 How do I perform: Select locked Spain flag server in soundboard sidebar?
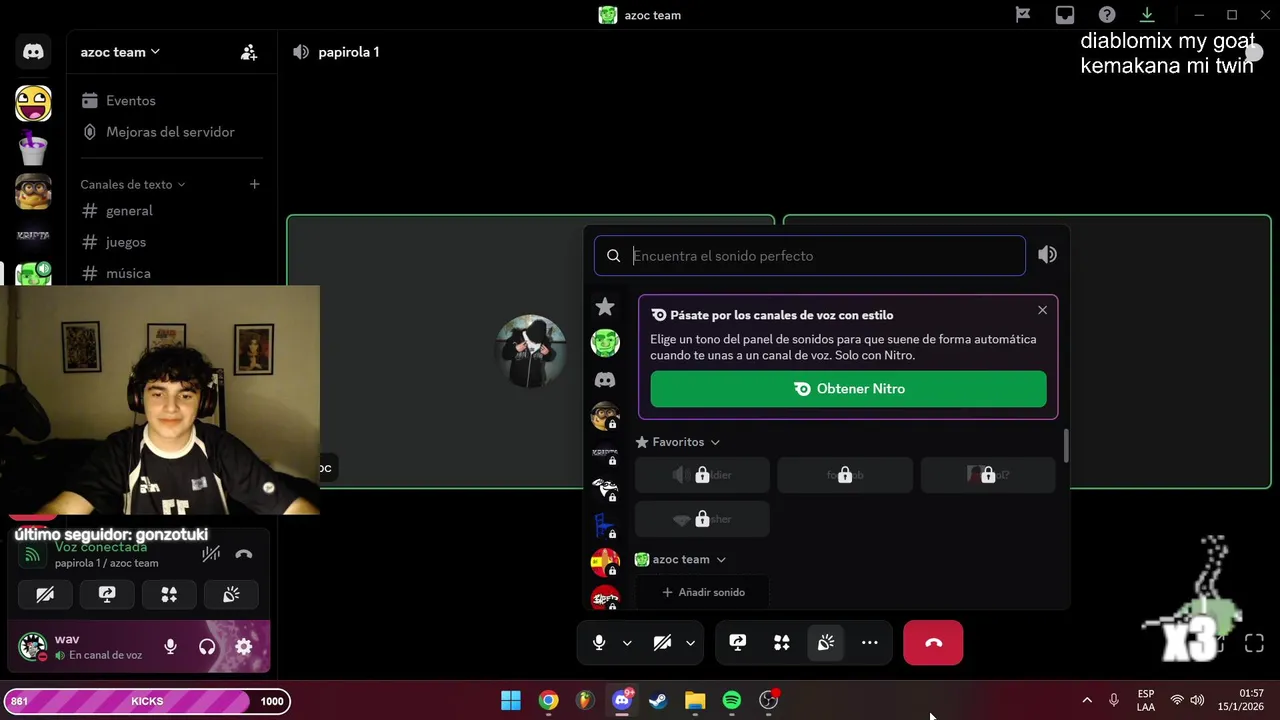pyautogui.click(x=605, y=562)
